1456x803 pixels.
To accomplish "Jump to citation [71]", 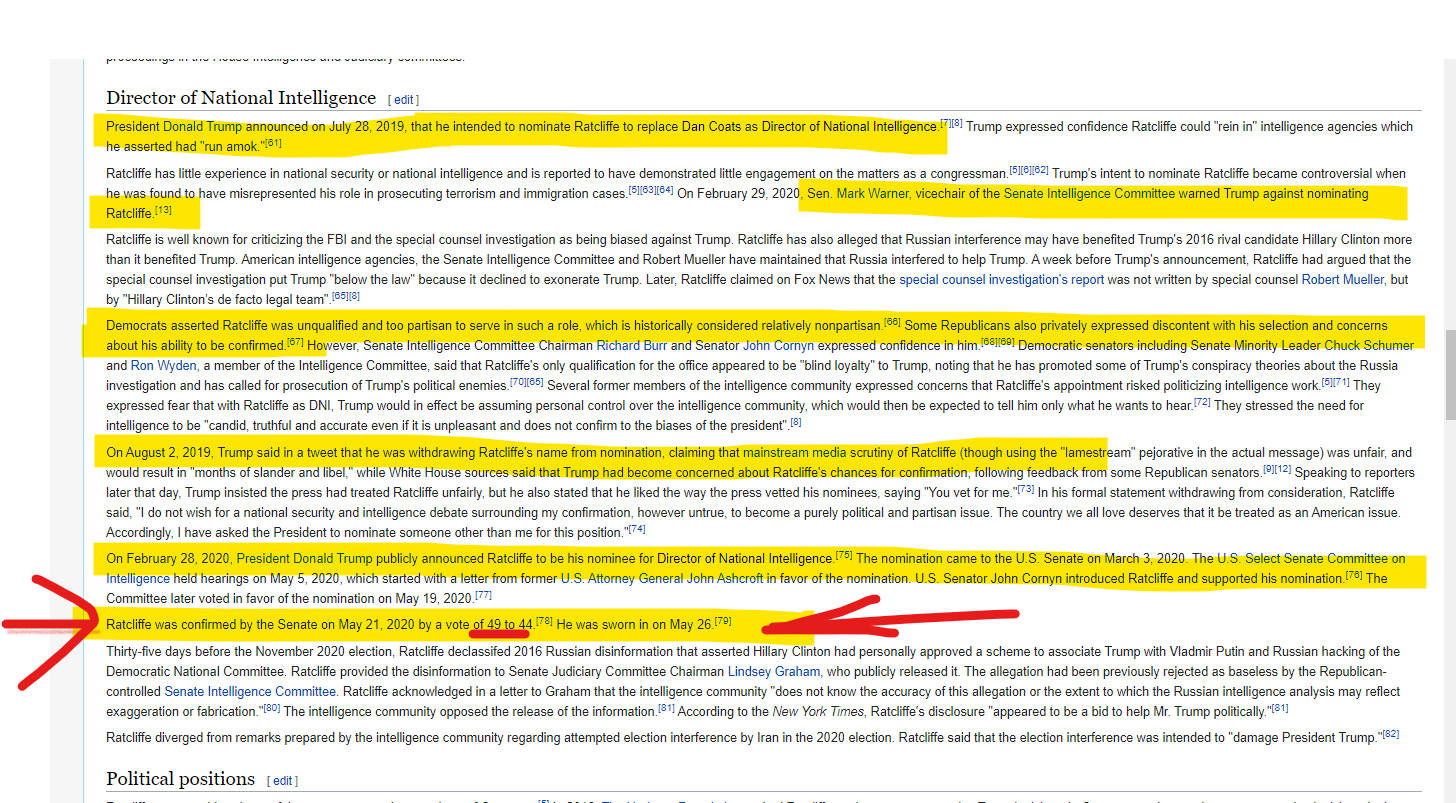I will (x=1342, y=382).
